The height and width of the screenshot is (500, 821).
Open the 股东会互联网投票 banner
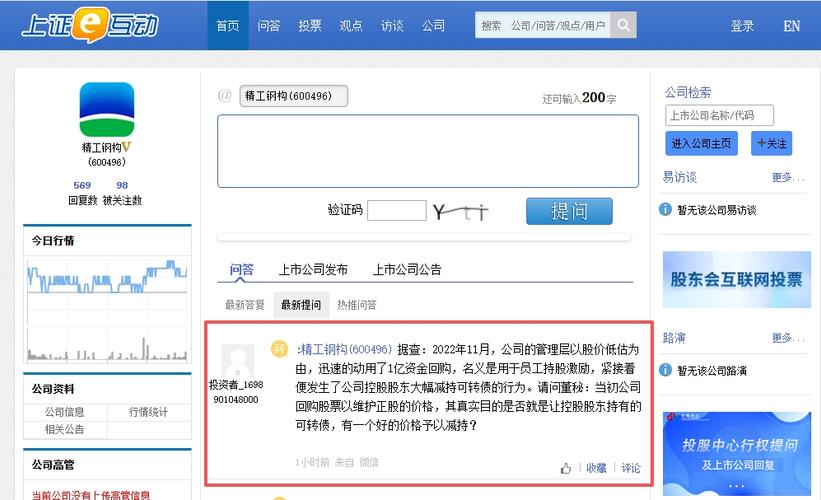(x=737, y=280)
